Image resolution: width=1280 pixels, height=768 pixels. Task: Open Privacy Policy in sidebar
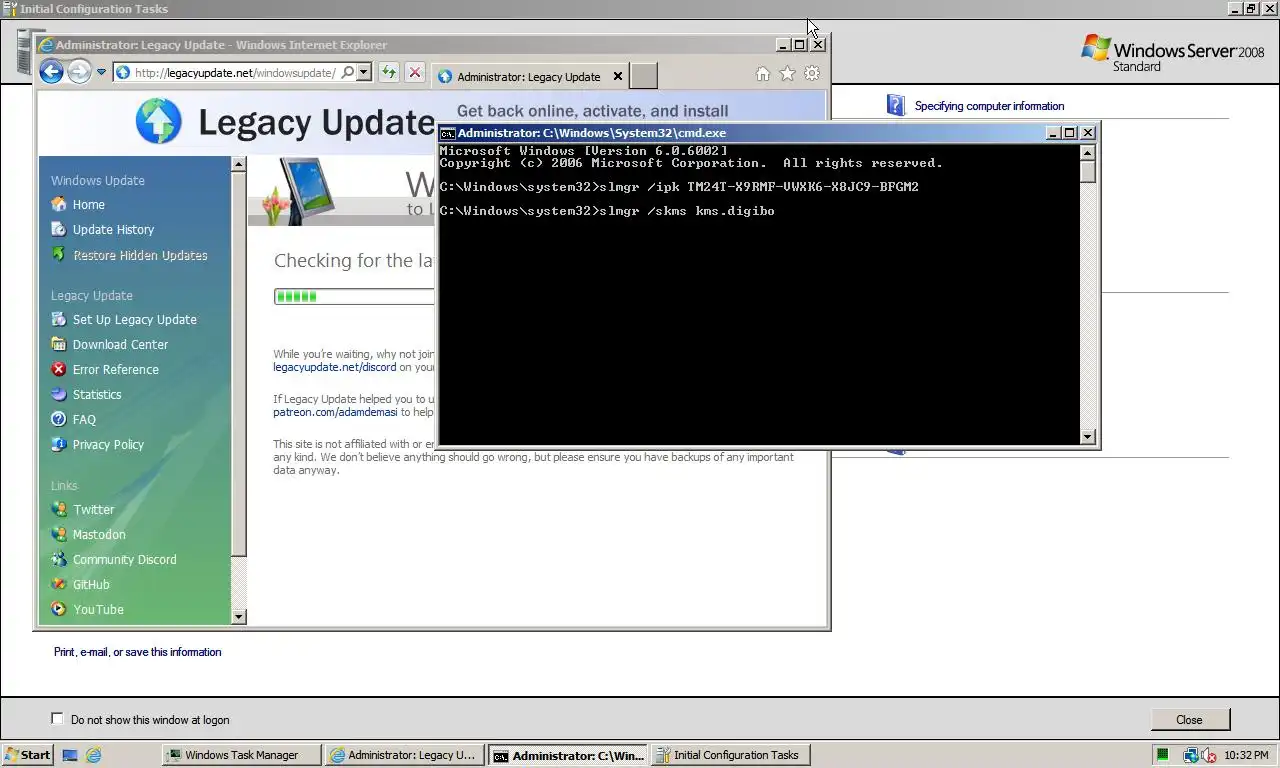tap(108, 444)
